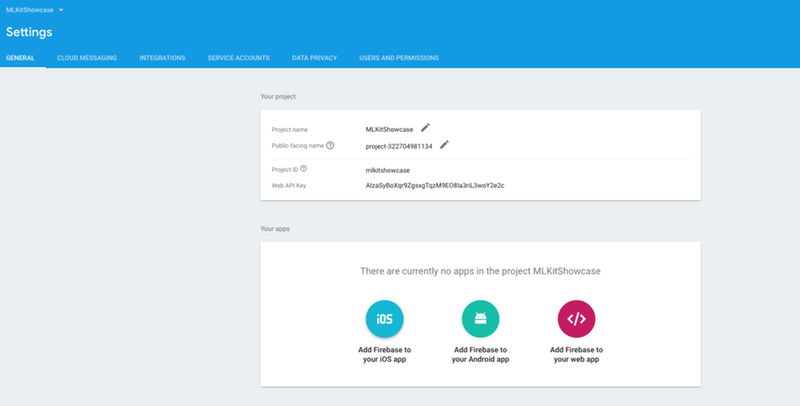The width and height of the screenshot is (800, 406).
Task: Select the Service Accounts tab
Action: tap(238, 58)
